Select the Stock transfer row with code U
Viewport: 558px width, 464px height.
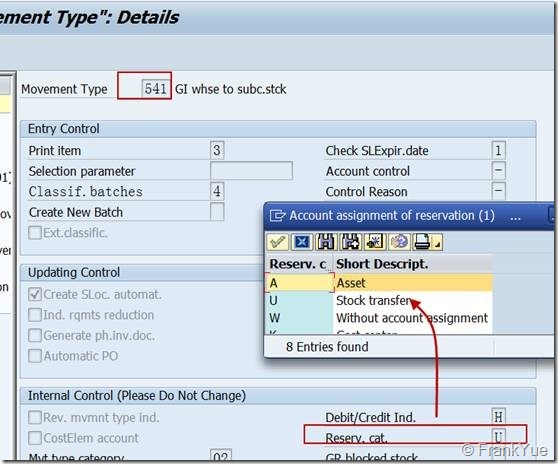pyautogui.click(x=379, y=301)
